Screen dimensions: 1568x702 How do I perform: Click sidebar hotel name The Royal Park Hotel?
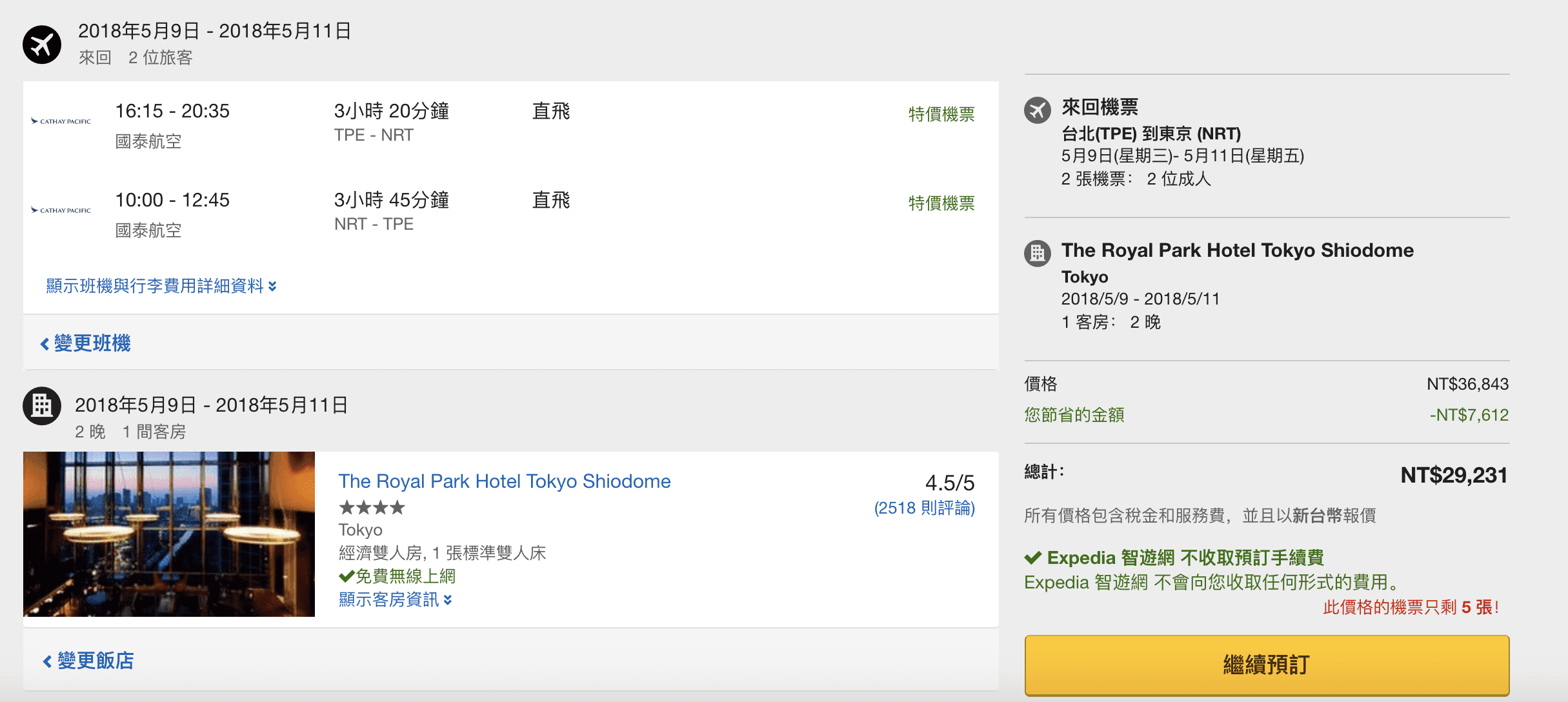tap(1238, 250)
